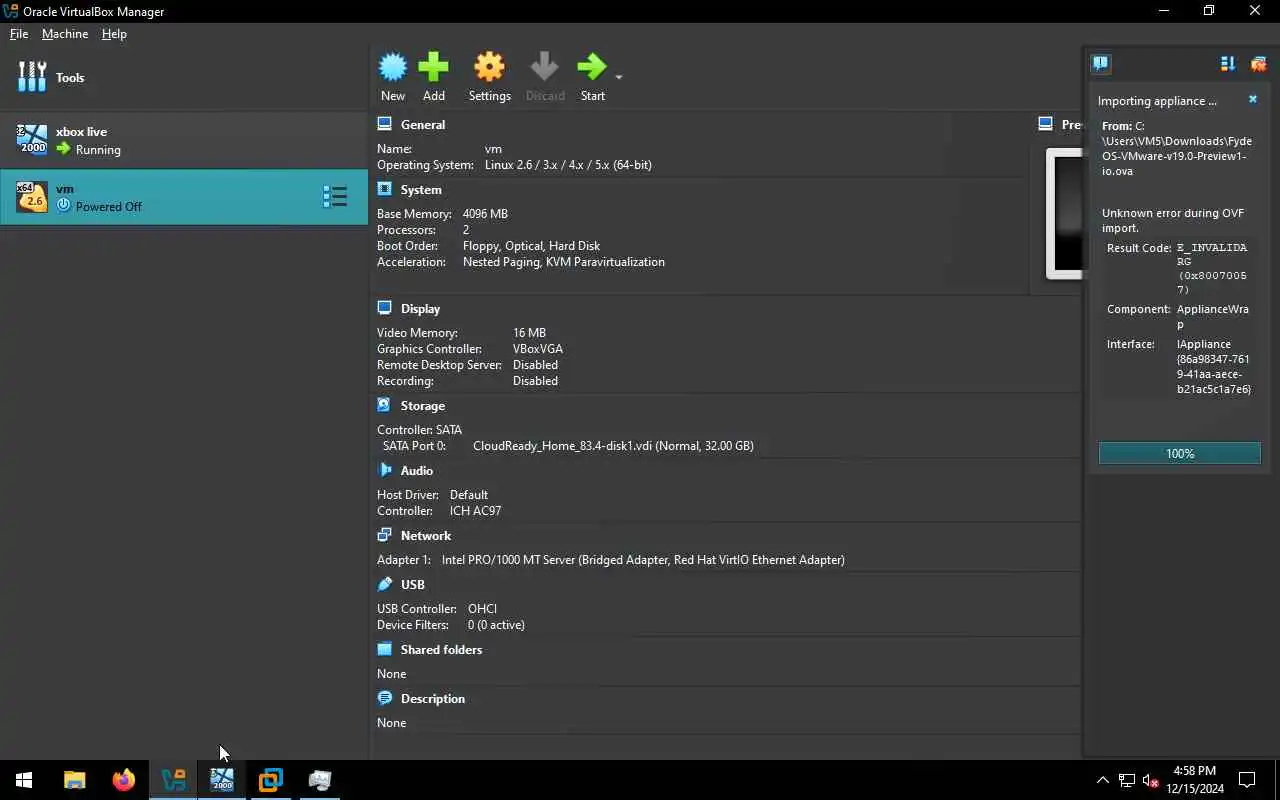The height and width of the screenshot is (800, 1280).
Task: Toggle the notification center panel icon
Action: [1101, 64]
